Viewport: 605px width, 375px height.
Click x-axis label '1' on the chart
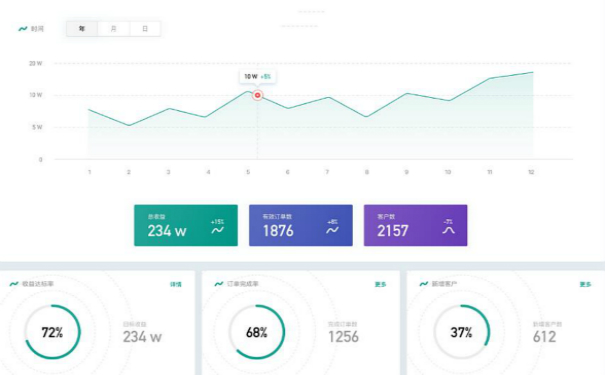[x=90, y=172]
